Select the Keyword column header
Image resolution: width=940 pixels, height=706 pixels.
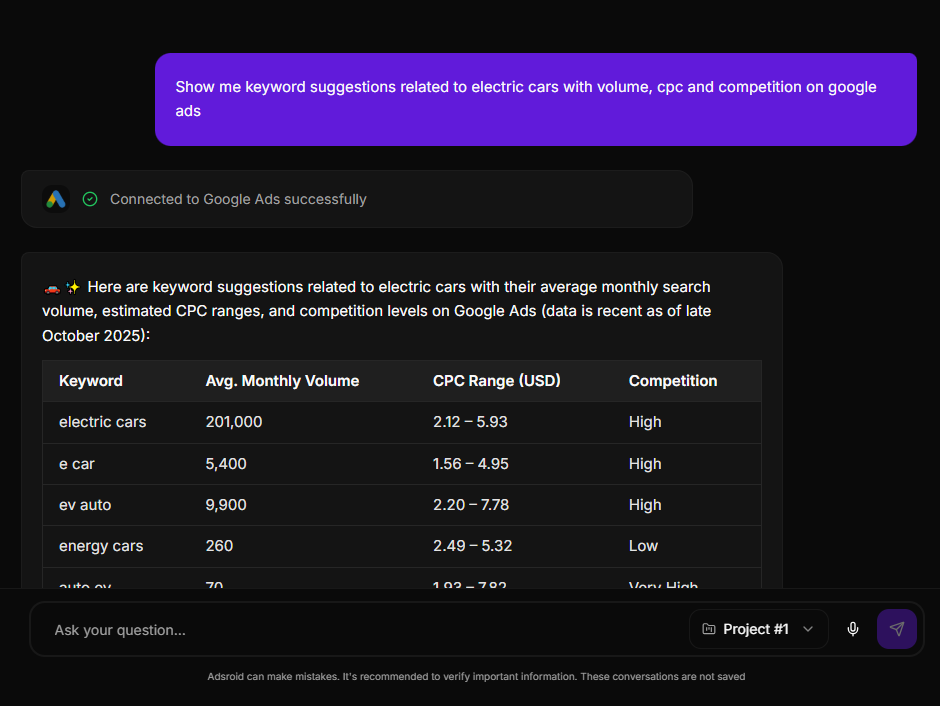click(91, 381)
